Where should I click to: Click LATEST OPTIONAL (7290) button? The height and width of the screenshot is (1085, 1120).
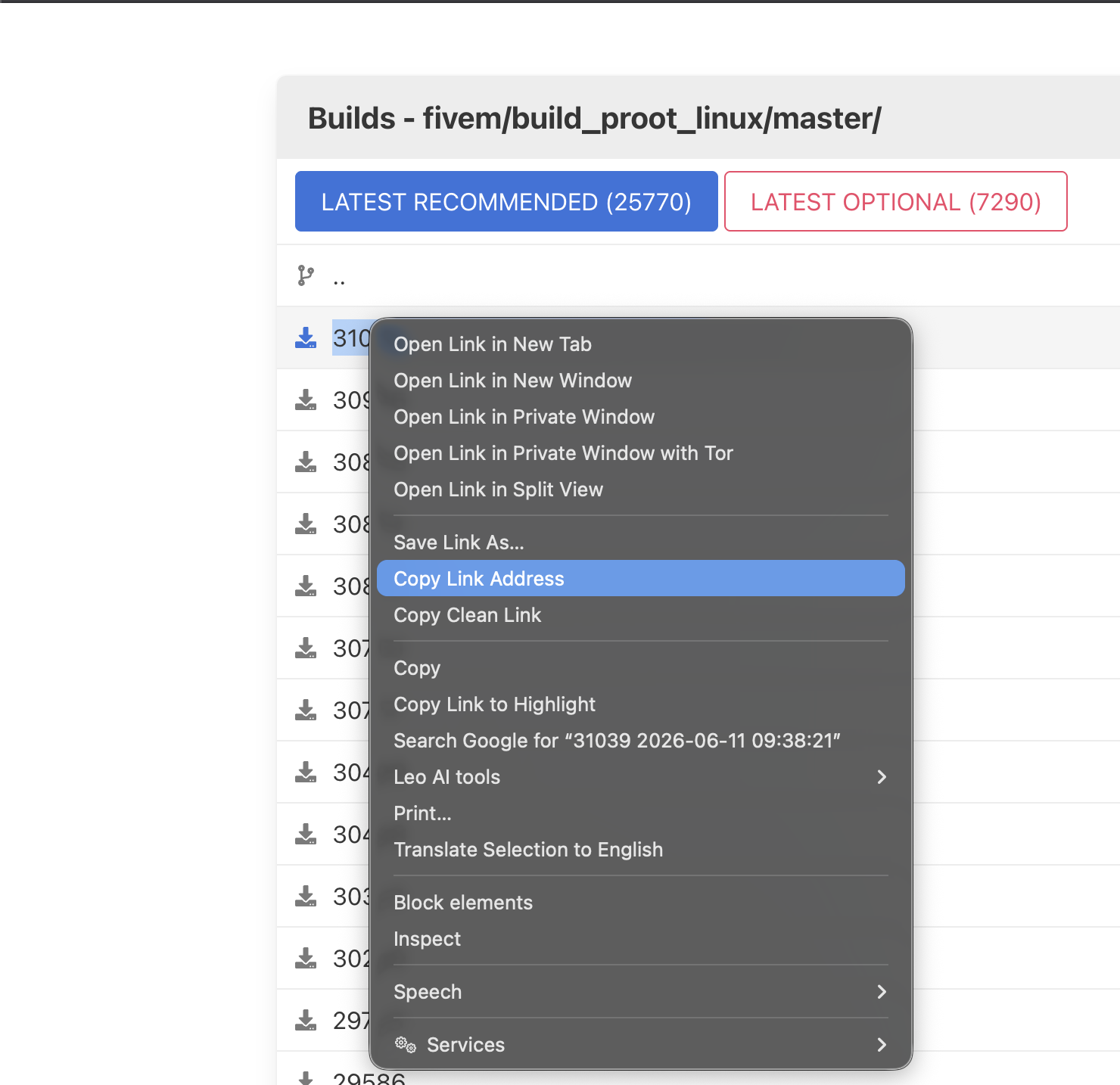tap(896, 201)
